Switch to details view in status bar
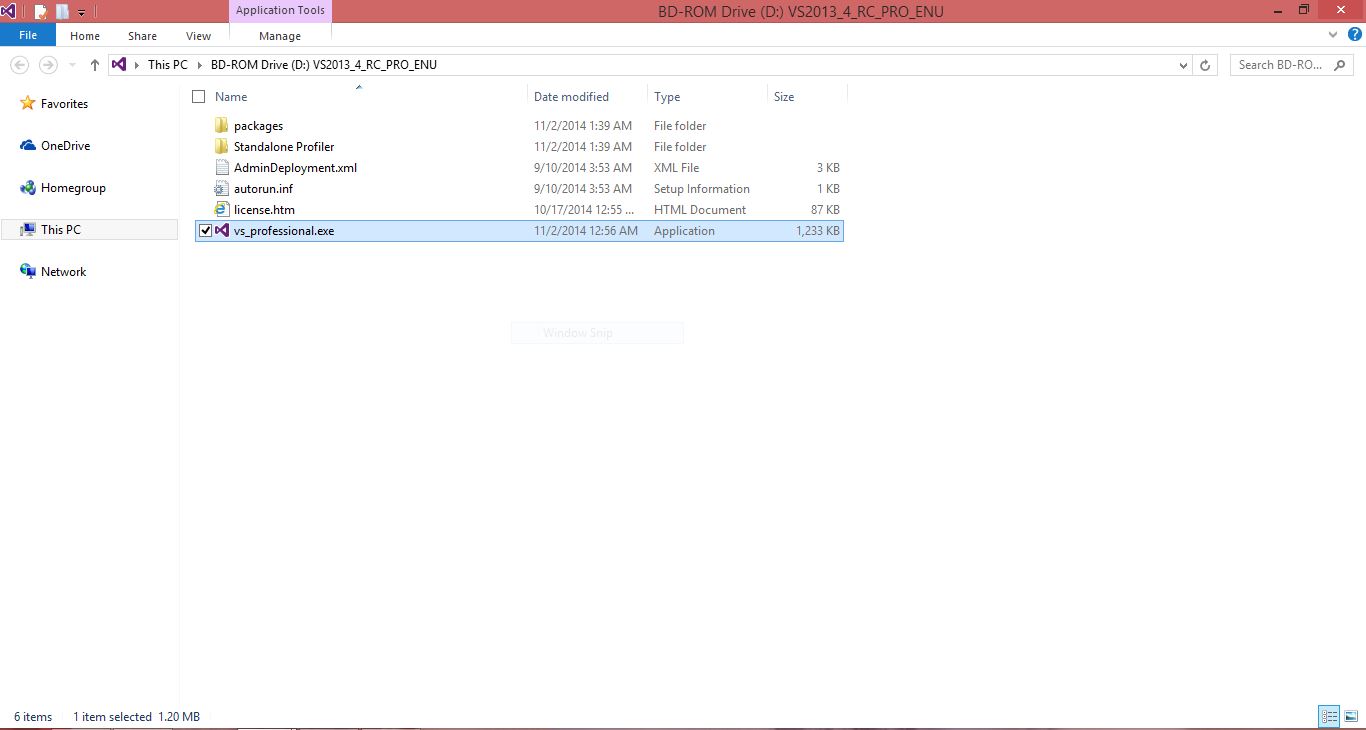This screenshot has width=1366, height=730. coord(1329,716)
